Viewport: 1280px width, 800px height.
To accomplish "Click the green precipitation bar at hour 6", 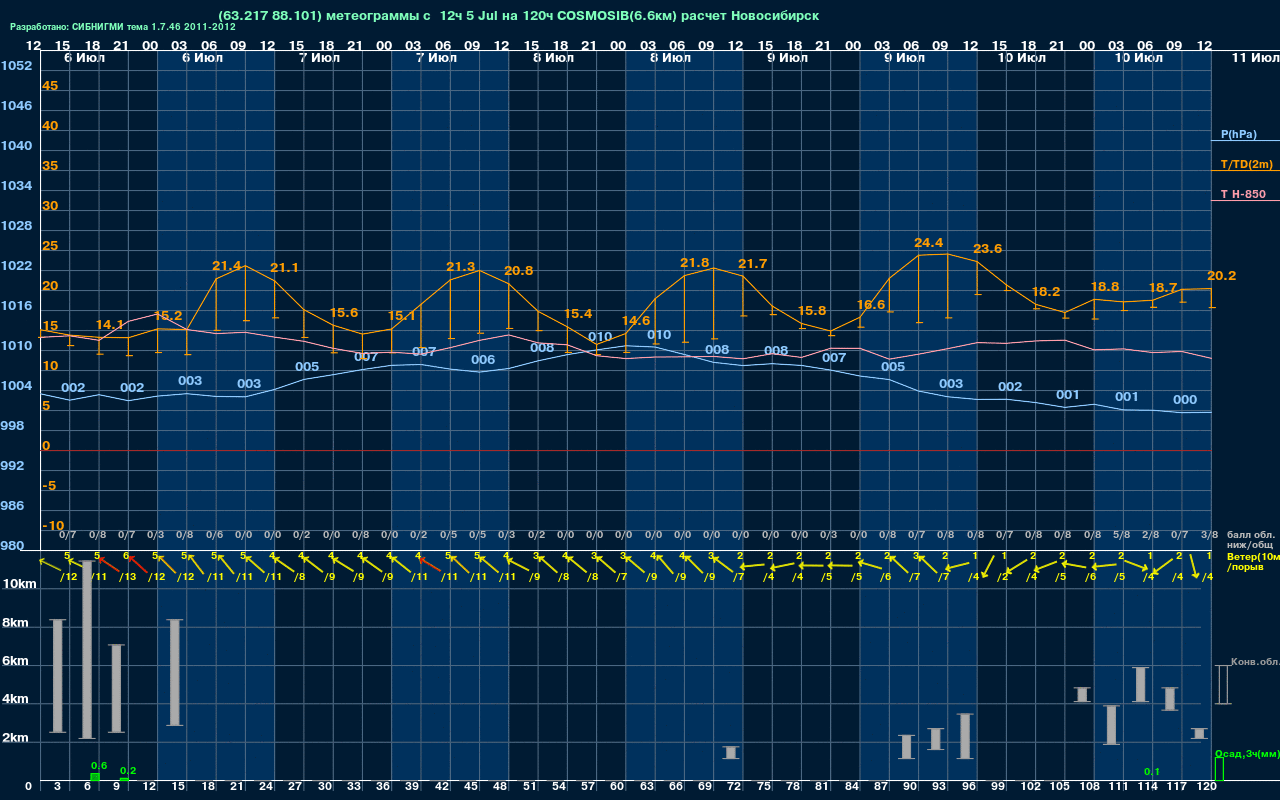I will [95, 777].
